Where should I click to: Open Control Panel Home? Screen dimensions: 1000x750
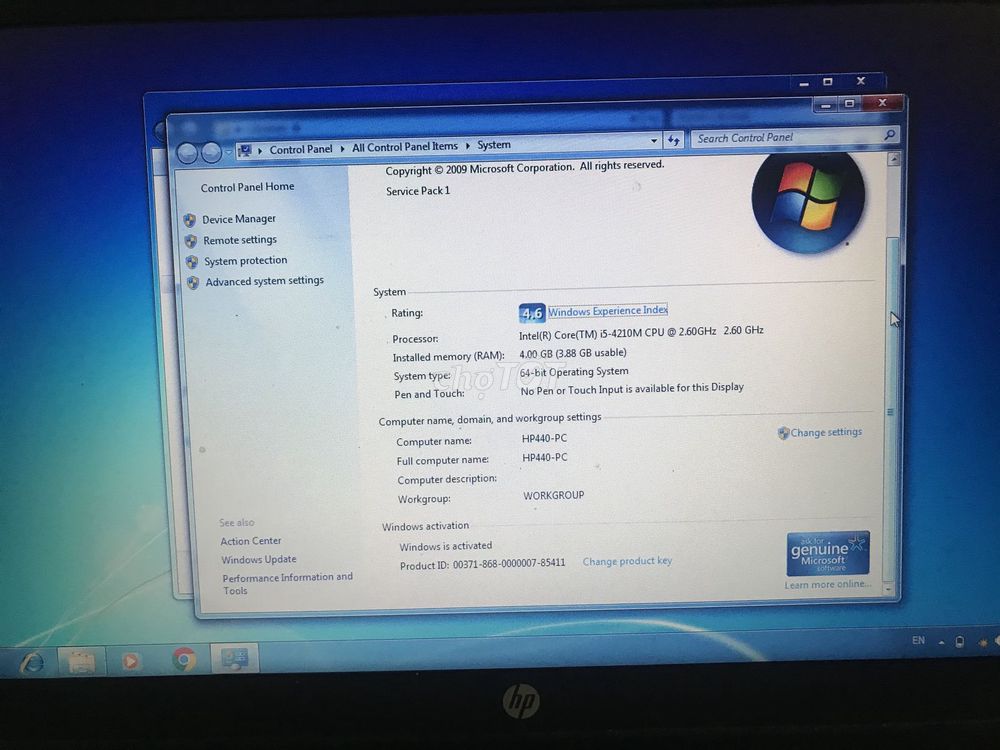pyautogui.click(x=247, y=187)
